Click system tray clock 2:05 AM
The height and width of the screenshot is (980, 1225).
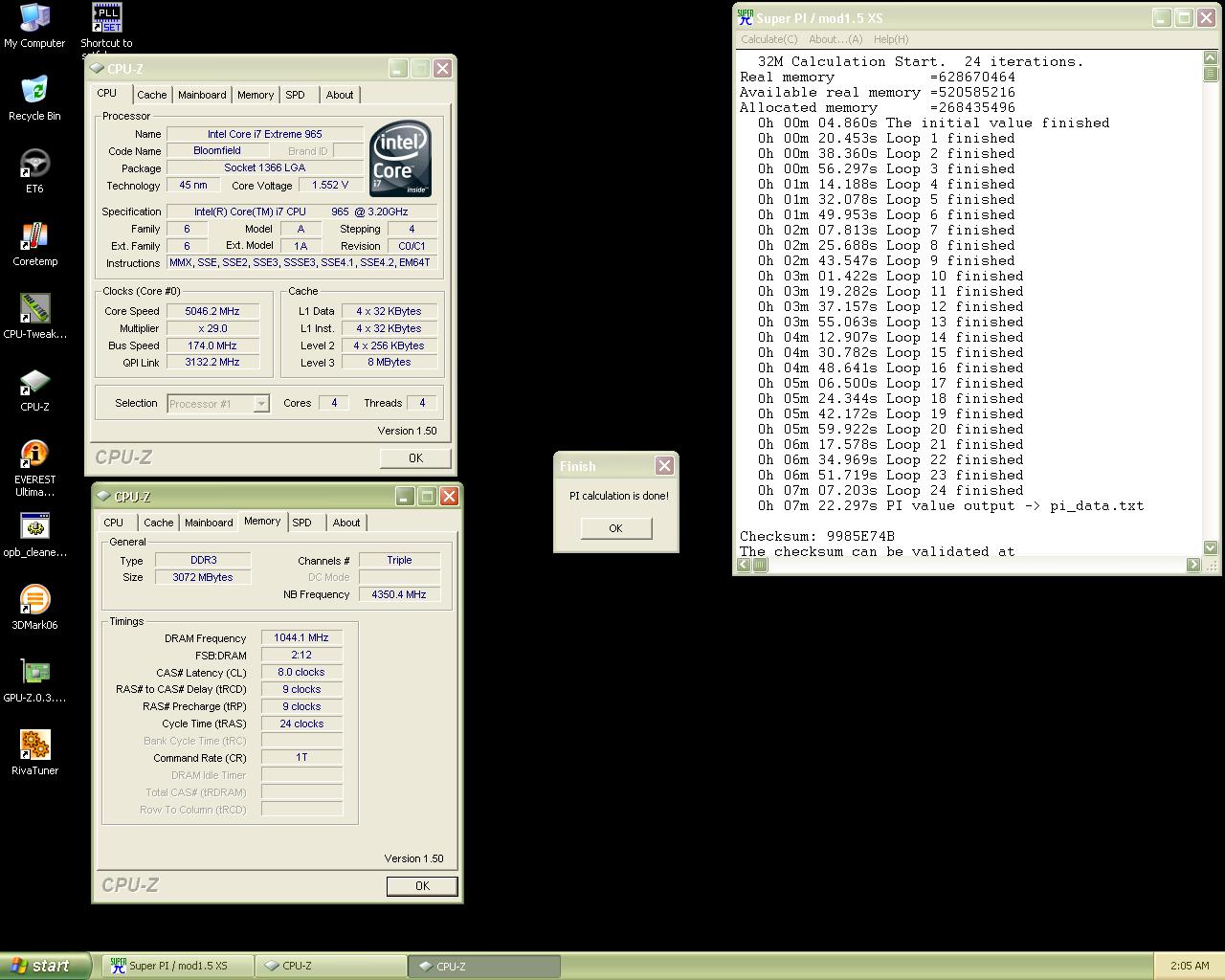click(1190, 966)
